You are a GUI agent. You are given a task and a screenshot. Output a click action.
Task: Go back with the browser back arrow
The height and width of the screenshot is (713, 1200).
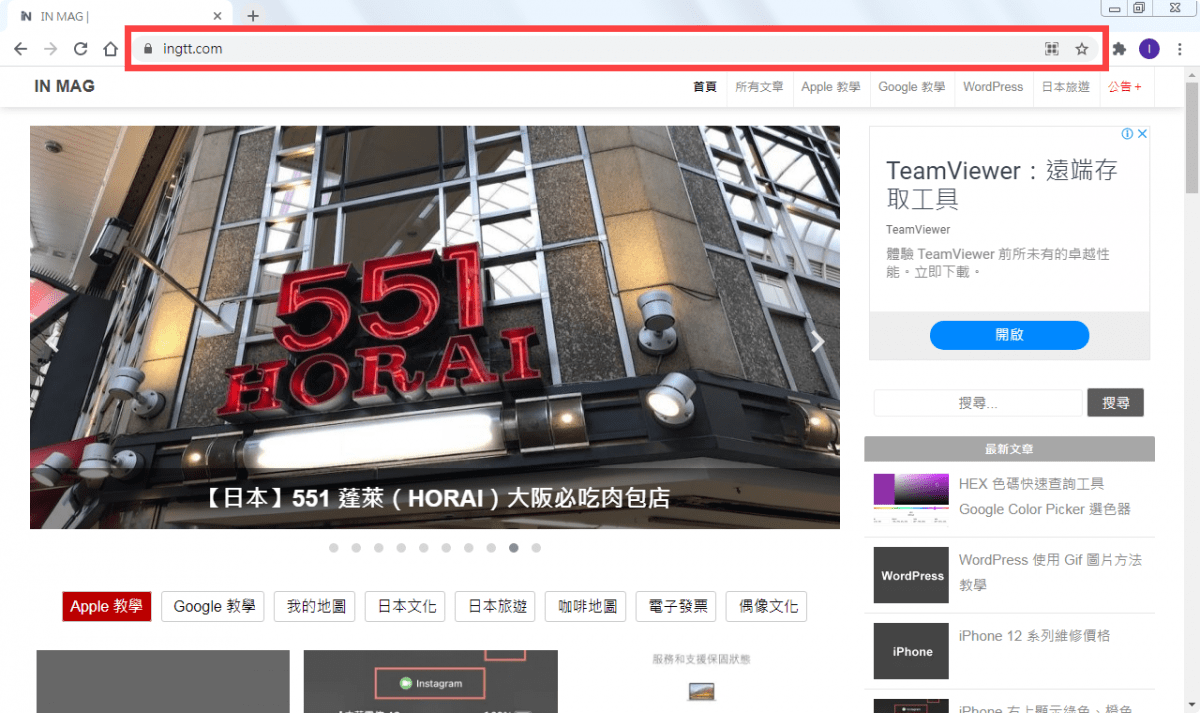pyautogui.click(x=20, y=49)
